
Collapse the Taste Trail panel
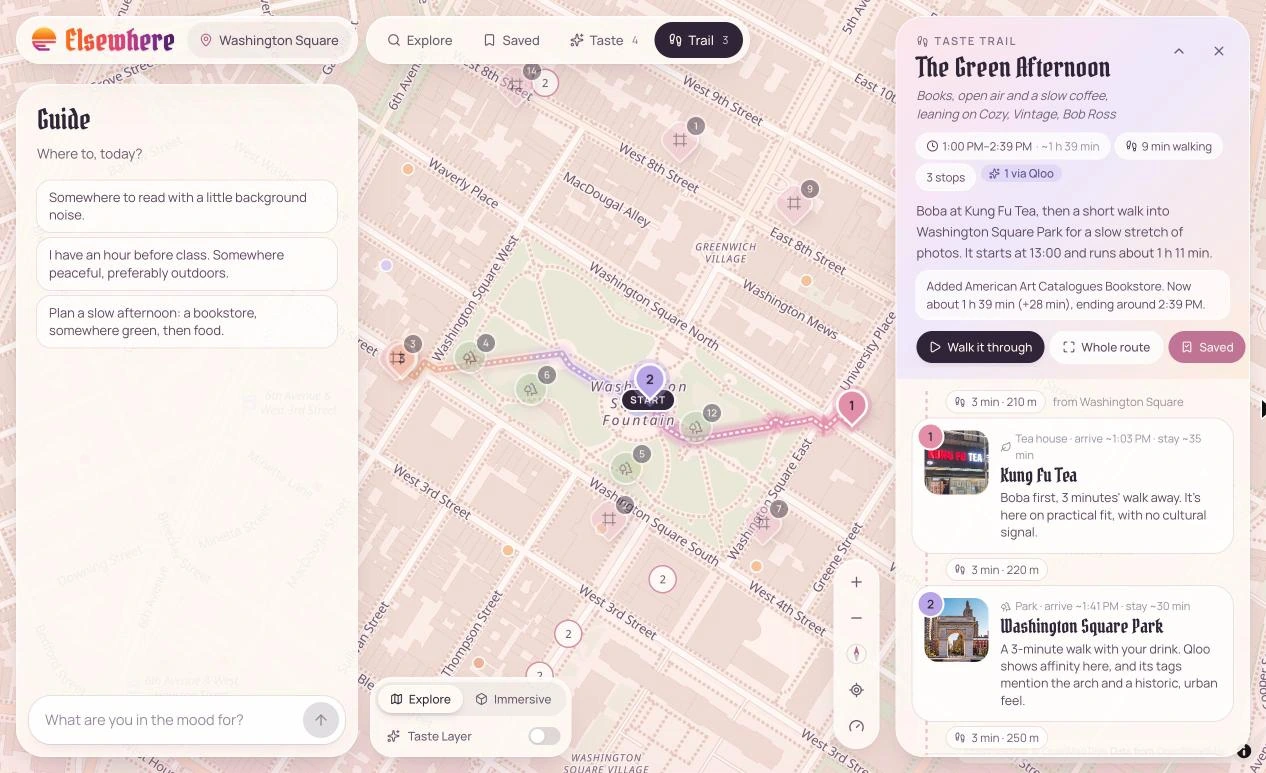pos(1179,51)
